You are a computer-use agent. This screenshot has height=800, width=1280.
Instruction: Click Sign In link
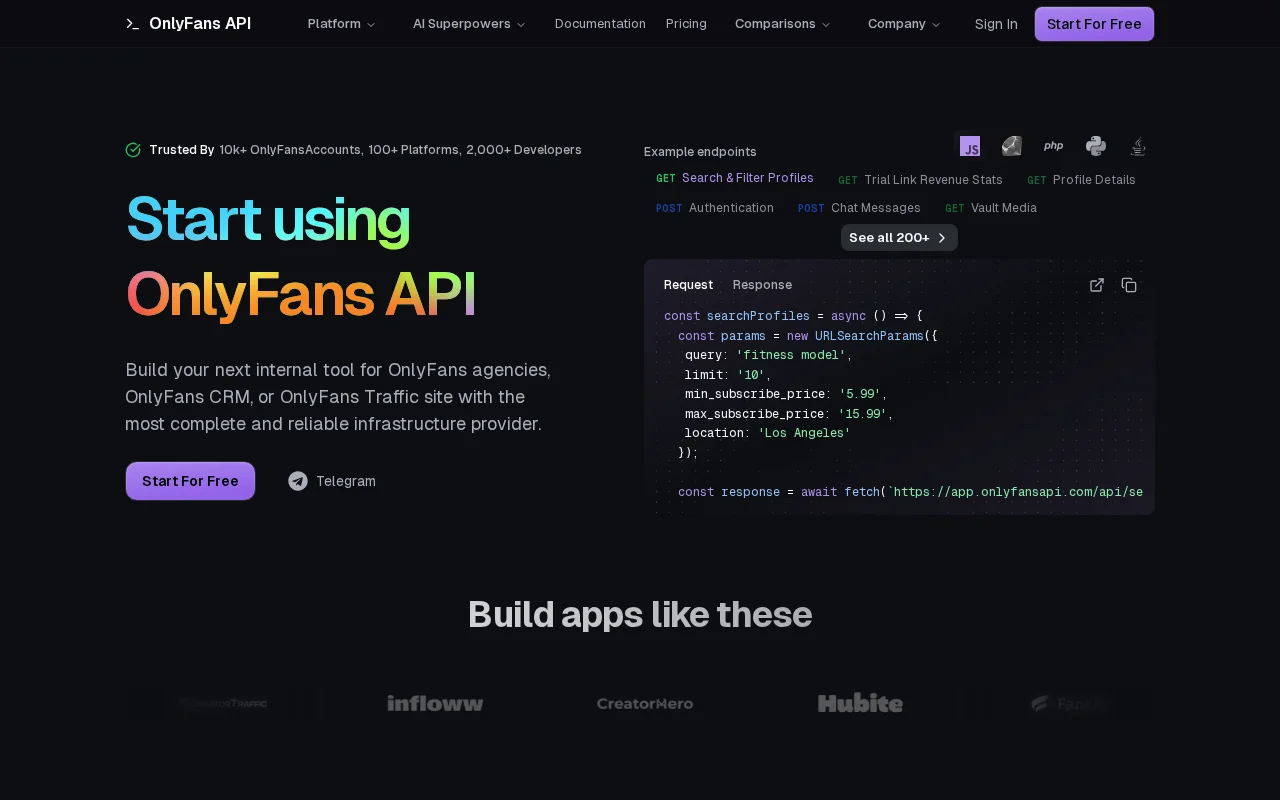point(996,23)
